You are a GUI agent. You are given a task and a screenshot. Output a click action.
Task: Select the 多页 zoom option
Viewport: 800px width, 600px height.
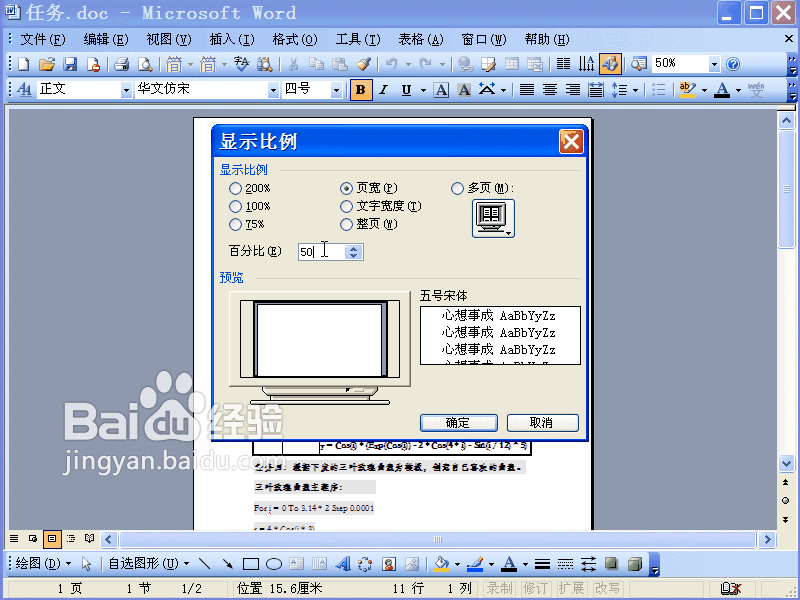[x=459, y=187]
